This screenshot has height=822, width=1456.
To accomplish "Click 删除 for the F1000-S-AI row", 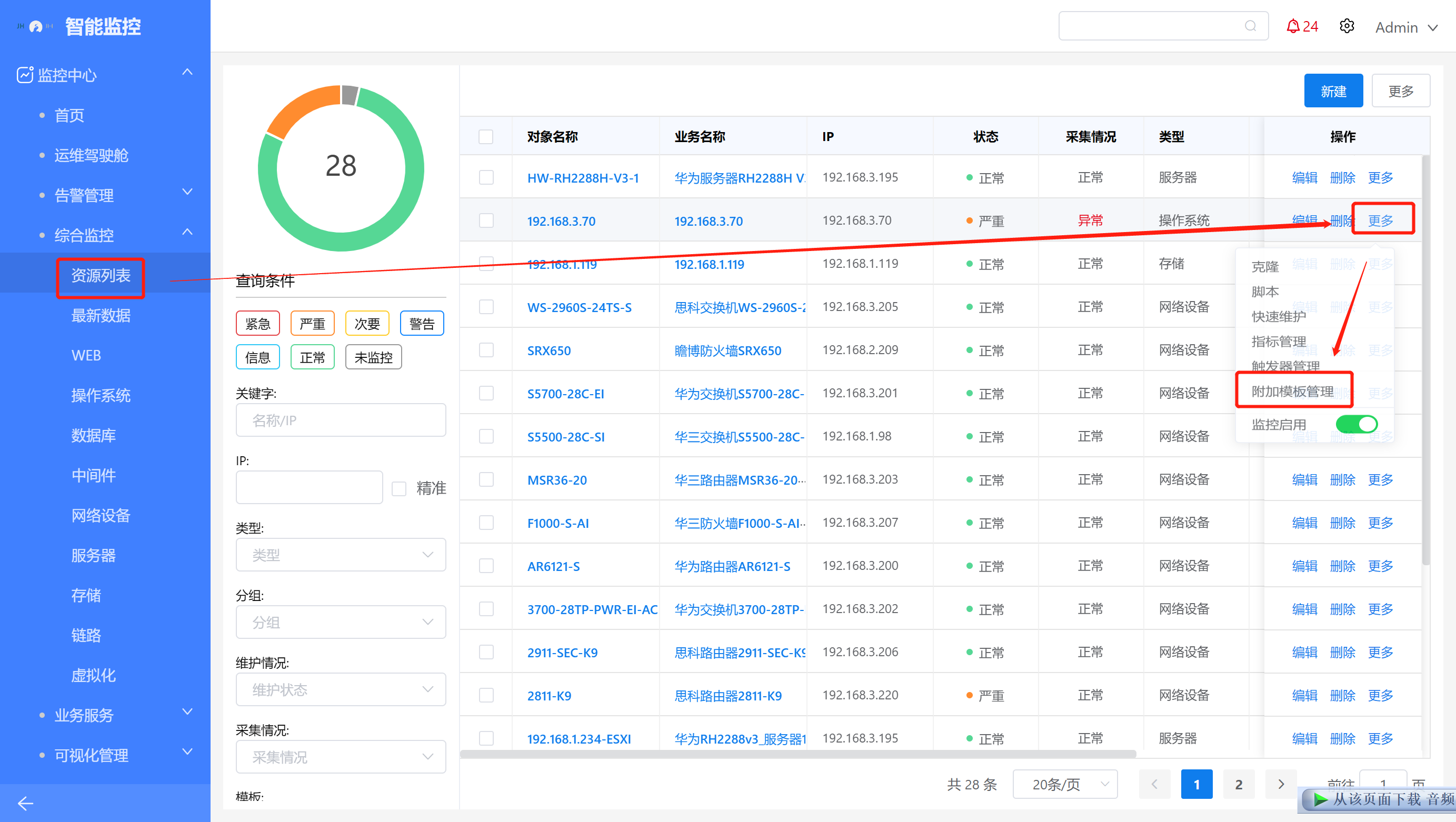I will pos(1342,523).
